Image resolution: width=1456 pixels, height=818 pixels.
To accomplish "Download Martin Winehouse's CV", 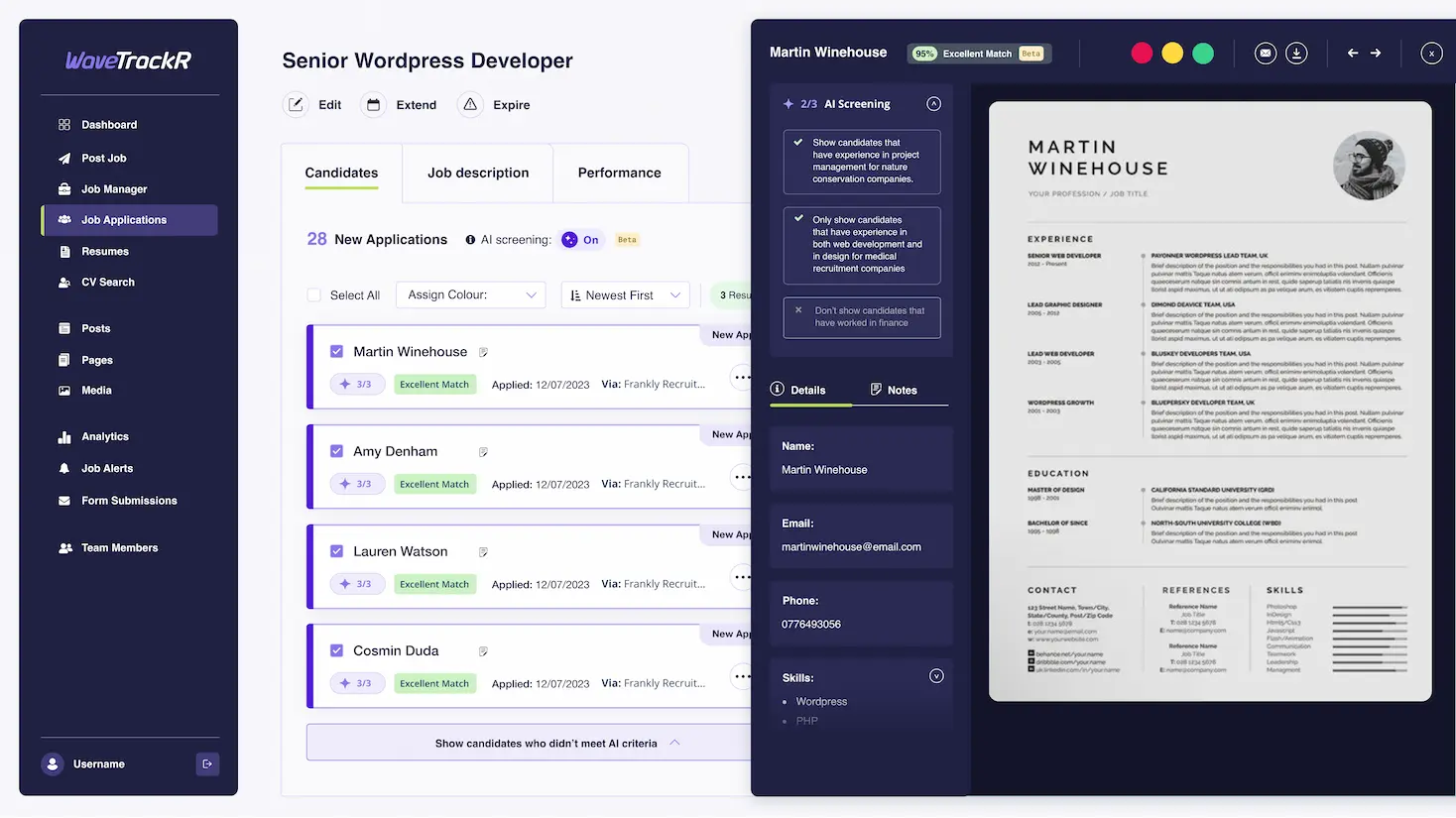I will pyautogui.click(x=1296, y=53).
